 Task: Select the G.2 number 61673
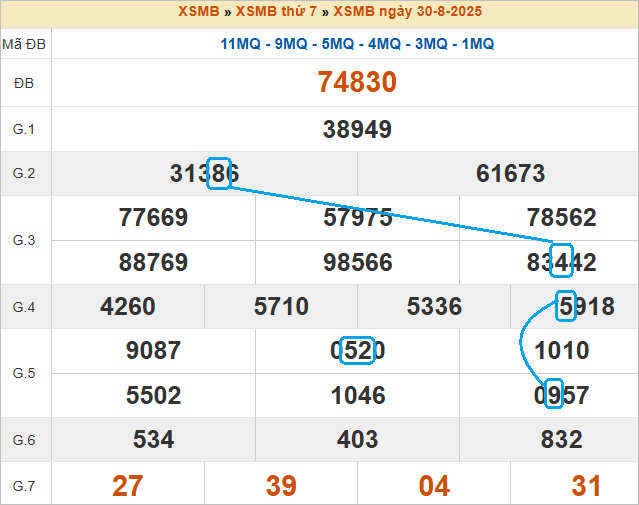[510, 173]
